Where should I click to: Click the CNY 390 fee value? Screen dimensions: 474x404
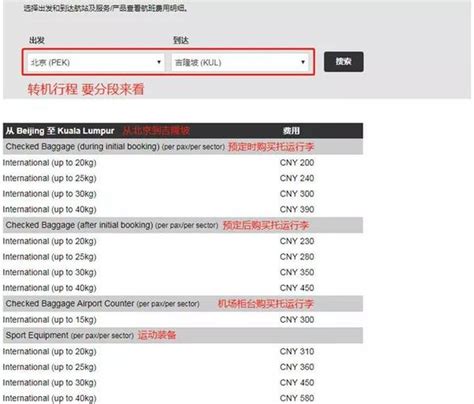pos(297,209)
